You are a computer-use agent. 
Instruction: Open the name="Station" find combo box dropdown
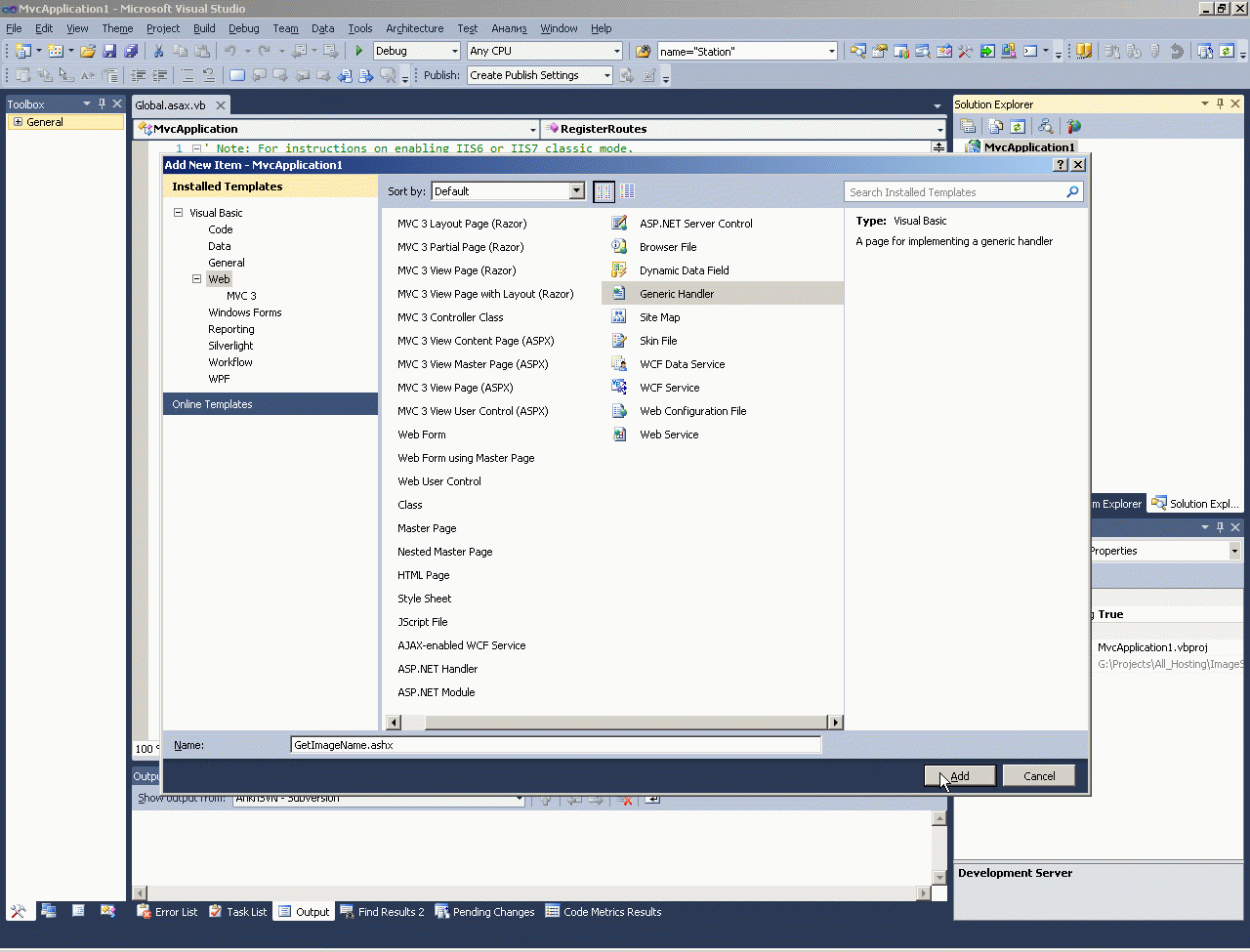point(831,51)
